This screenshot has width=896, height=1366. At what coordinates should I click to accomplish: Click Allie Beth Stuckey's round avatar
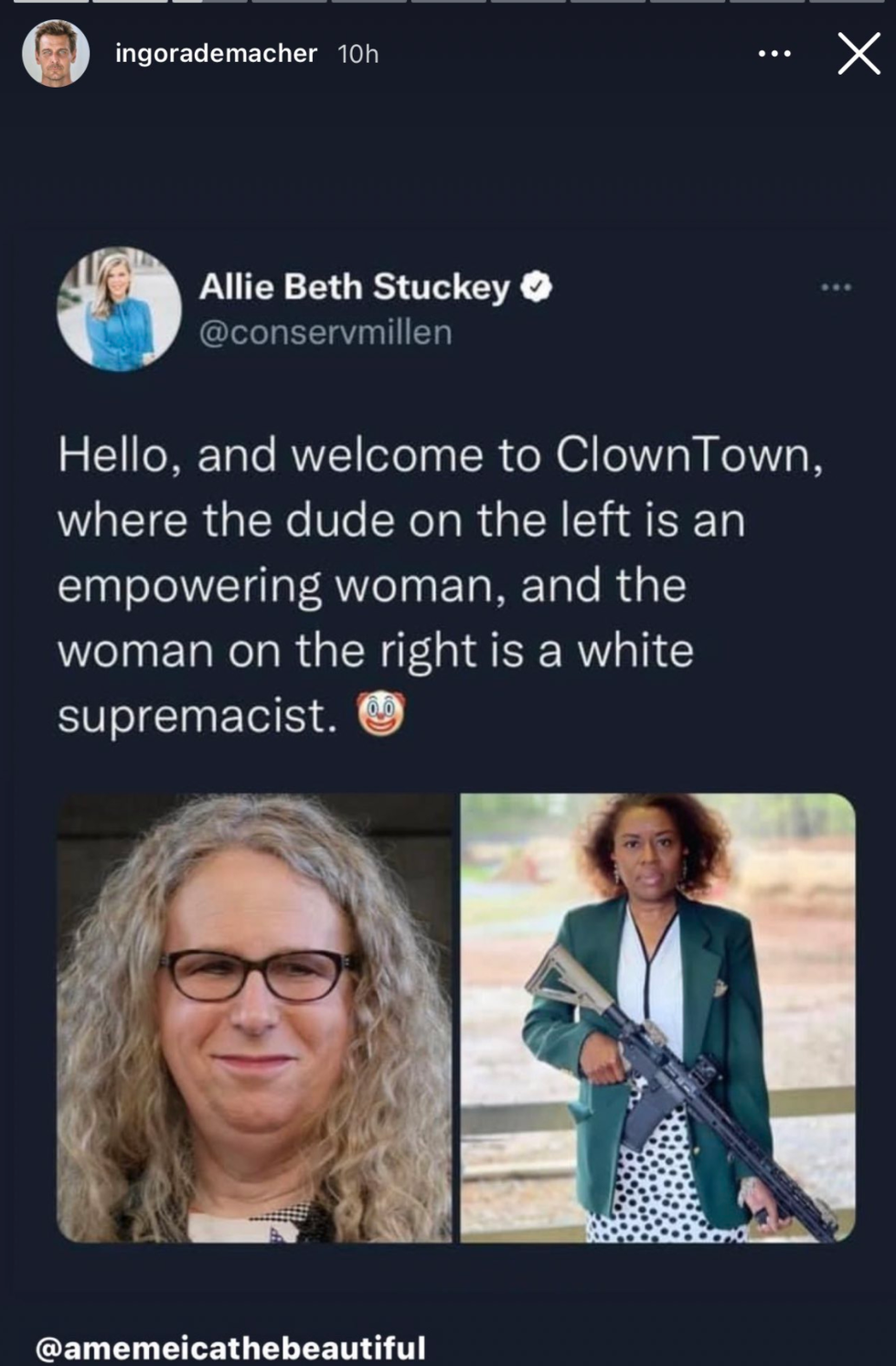tap(119, 309)
